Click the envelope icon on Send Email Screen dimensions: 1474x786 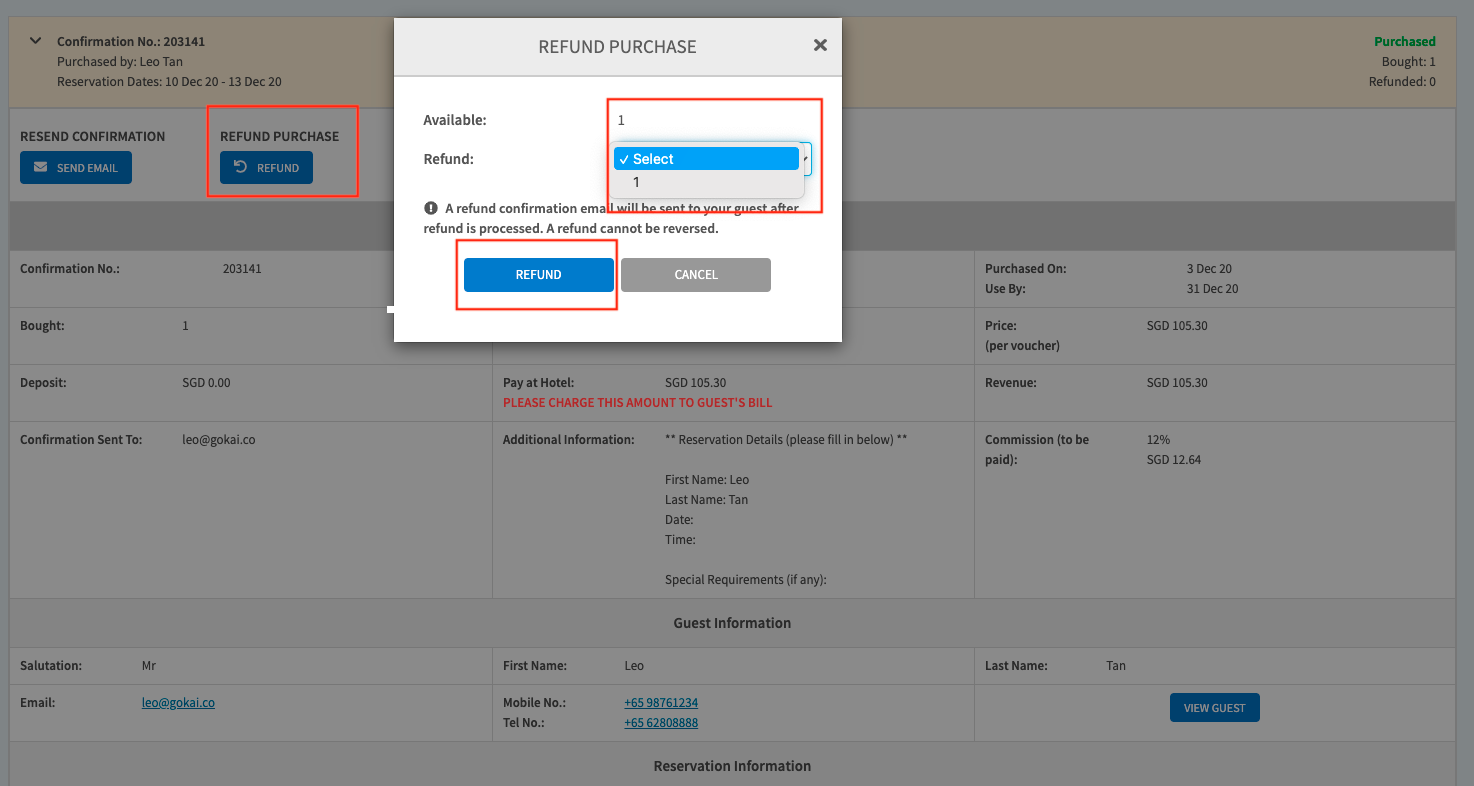pos(41,168)
